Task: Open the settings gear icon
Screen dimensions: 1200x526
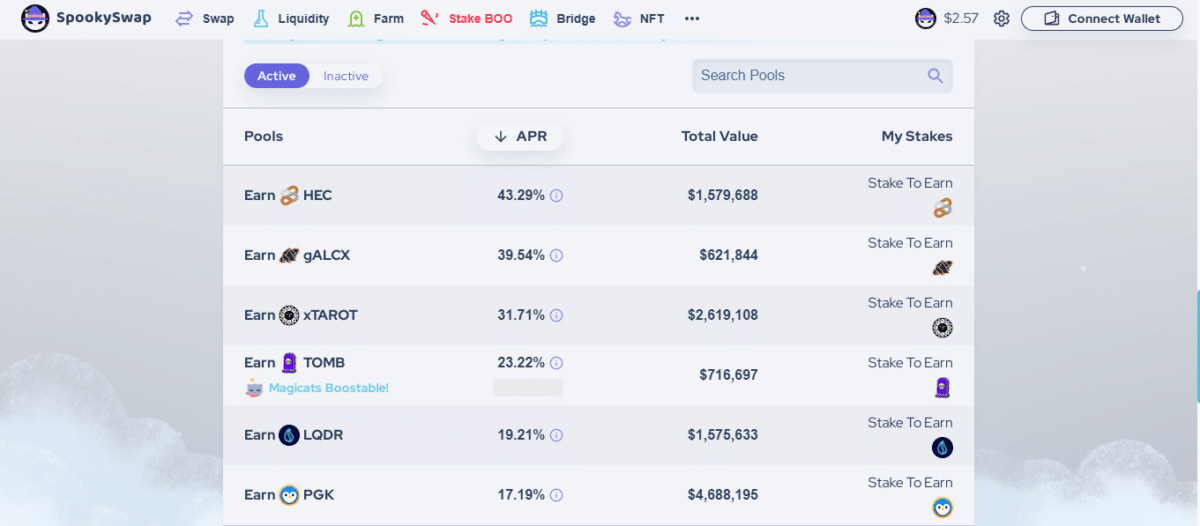Action: tap(1001, 19)
